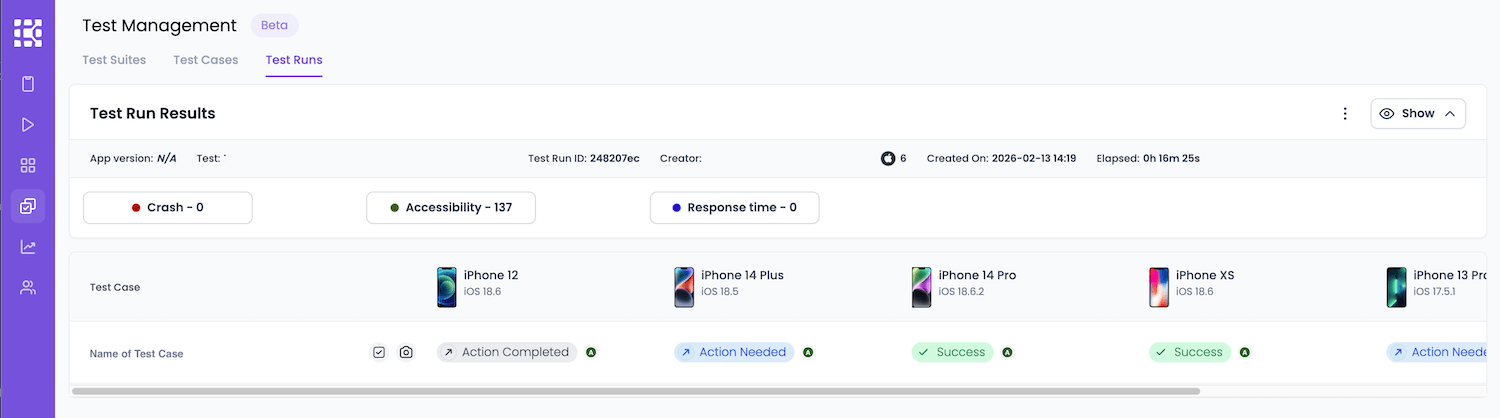
Task: Open the Action Needed status for iPhone 14 Plus
Action: tap(734, 352)
